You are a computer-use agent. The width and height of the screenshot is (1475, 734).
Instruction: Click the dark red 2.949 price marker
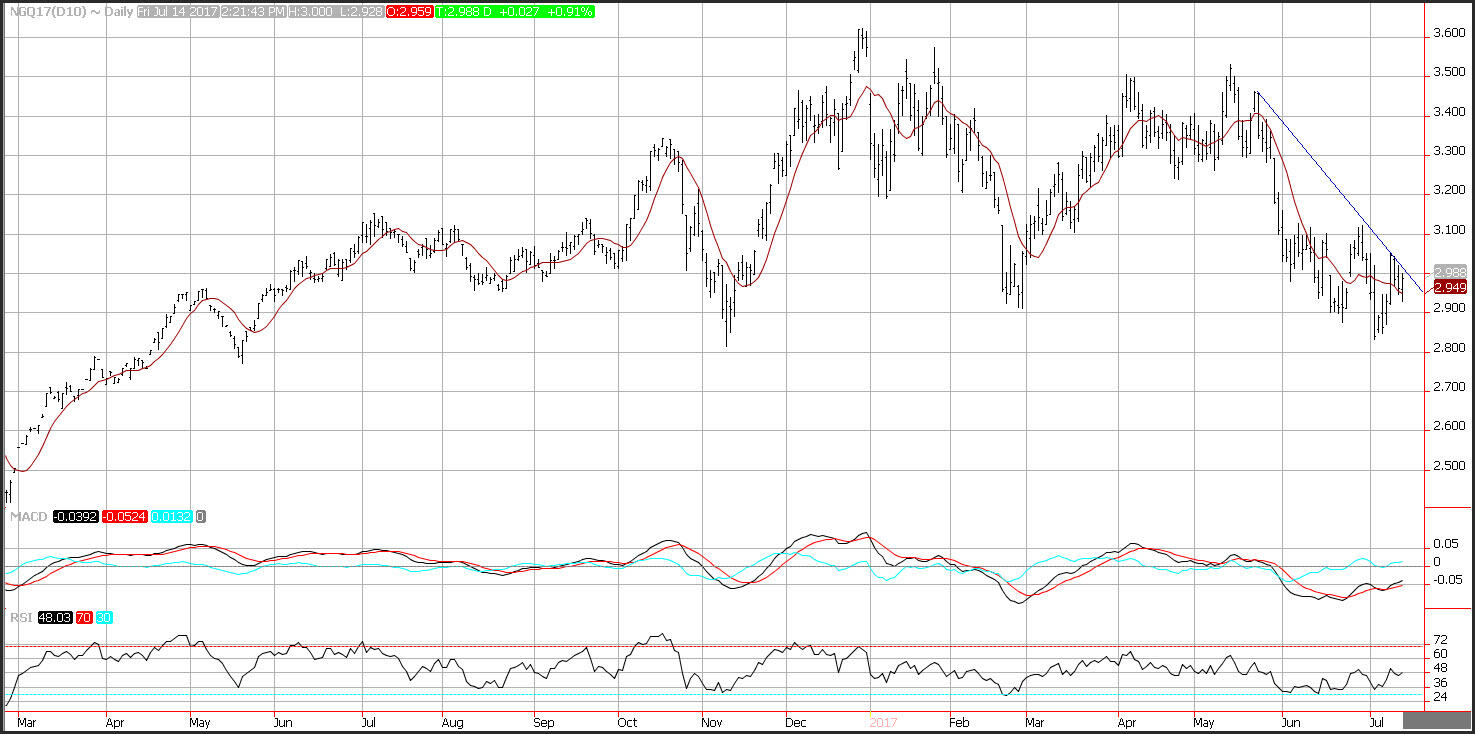[x=1450, y=288]
